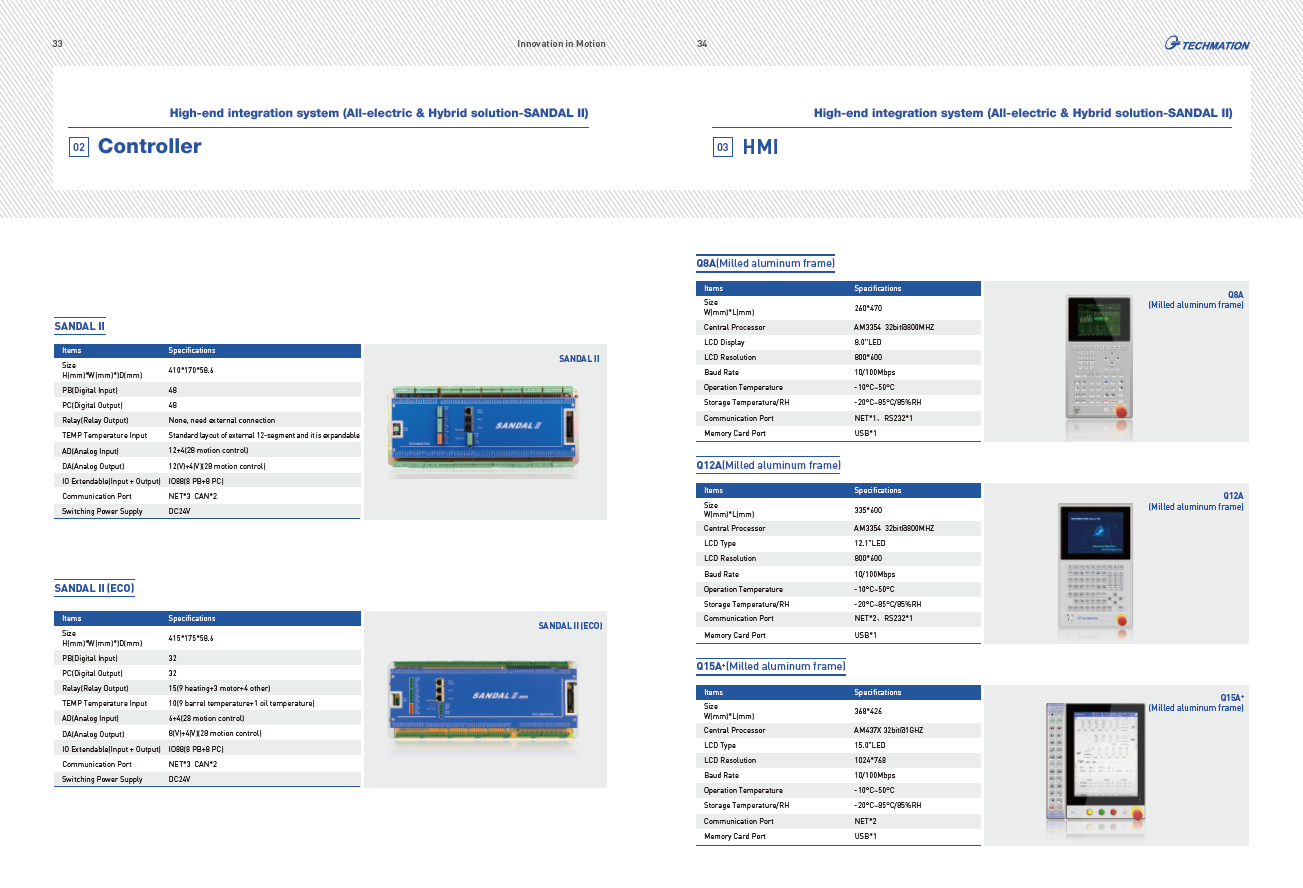Screen dimensions: 1303x888
Task: Click 'Switching Power Supply' label in SANDAL II (ECO) table
Action: (102, 779)
